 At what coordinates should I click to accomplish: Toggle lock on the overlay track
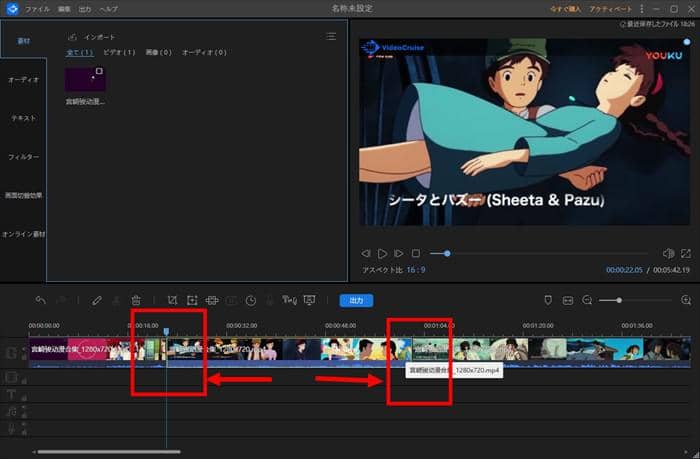pos(24,380)
